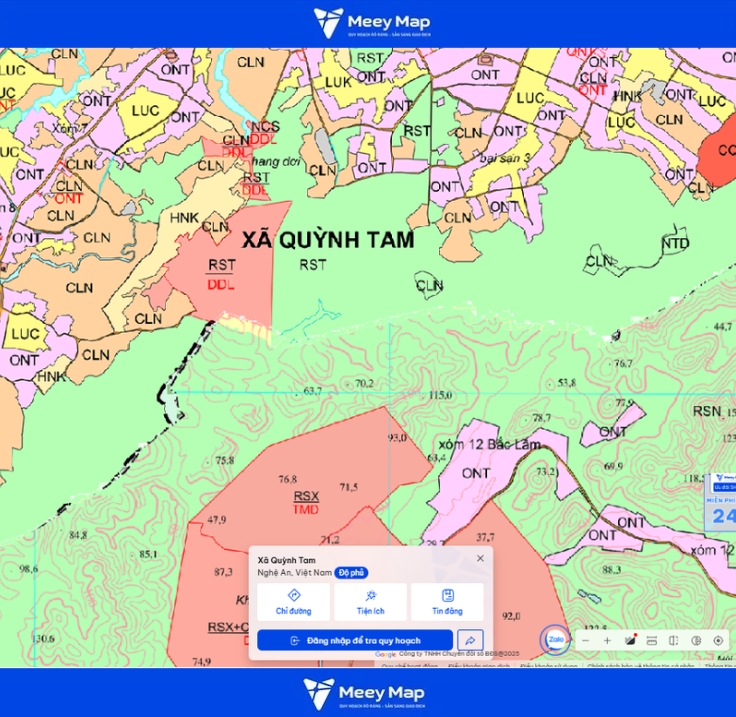Open Tiện ích utilities
Screen dimensions: 736x717
click(370, 602)
